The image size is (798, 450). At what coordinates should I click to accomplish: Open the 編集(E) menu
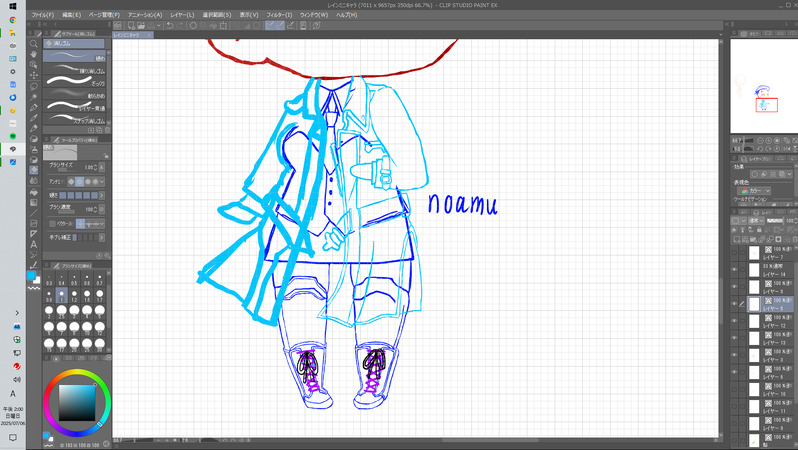click(71, 15)
